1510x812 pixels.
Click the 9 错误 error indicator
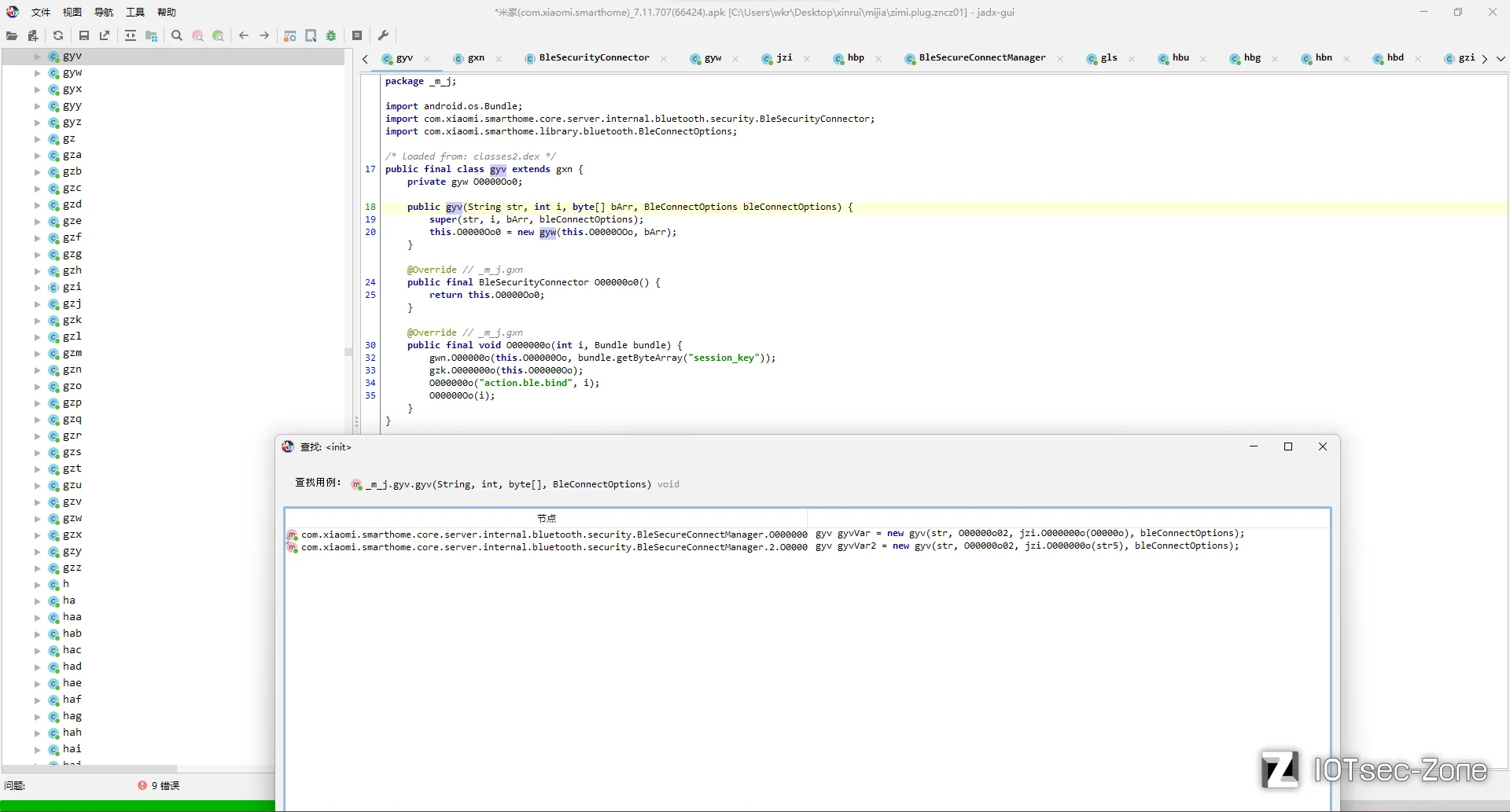coord(159,785)
